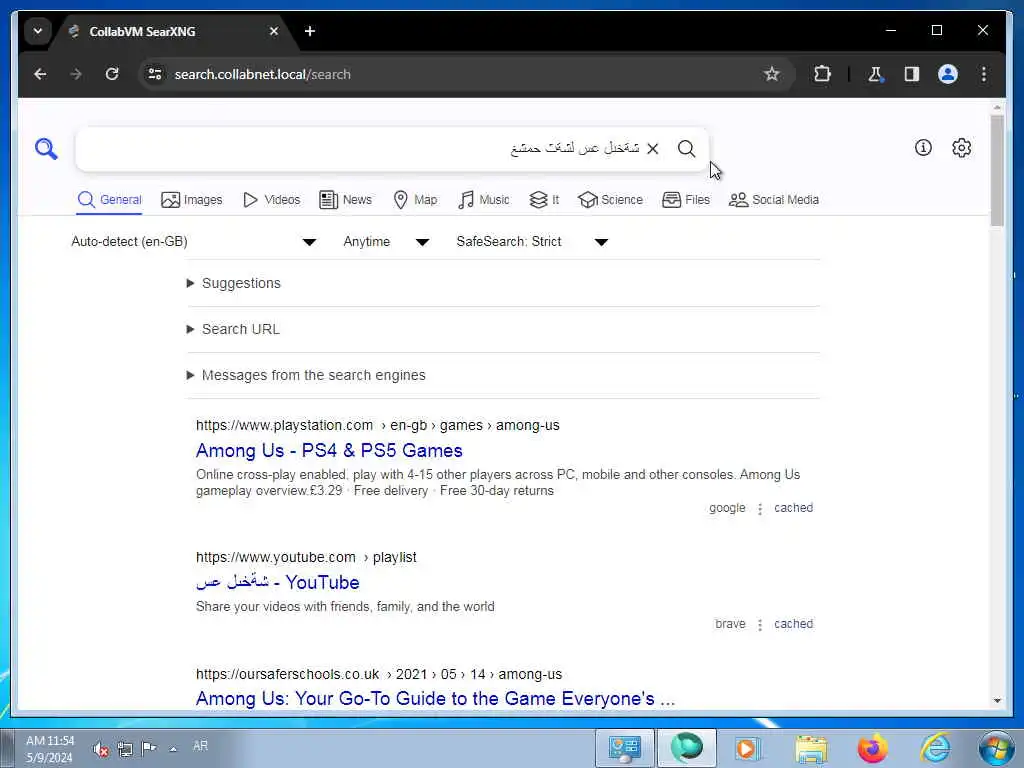
Task: Open Chrome Labs flask icon
Action: 875,74
